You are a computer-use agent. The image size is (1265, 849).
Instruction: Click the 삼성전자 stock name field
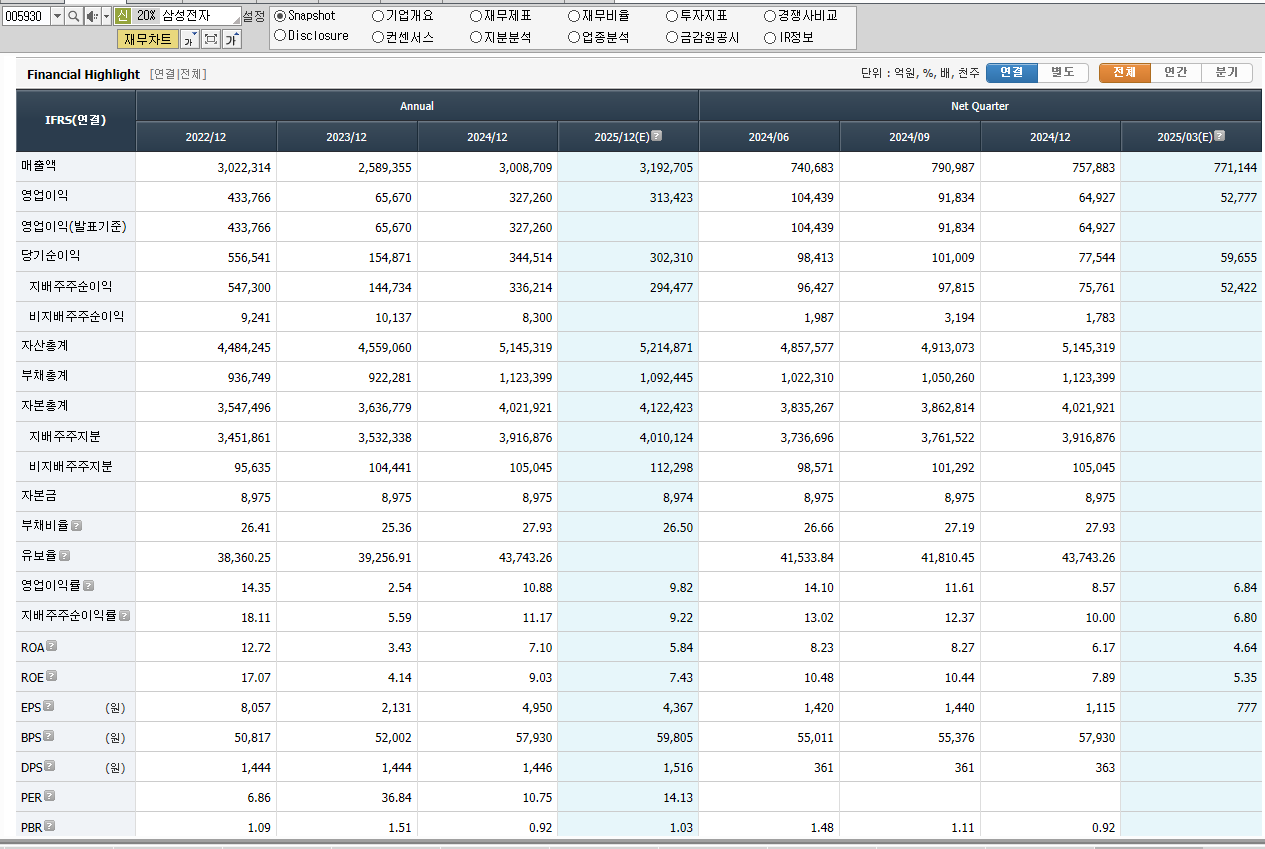coord(200,16)
